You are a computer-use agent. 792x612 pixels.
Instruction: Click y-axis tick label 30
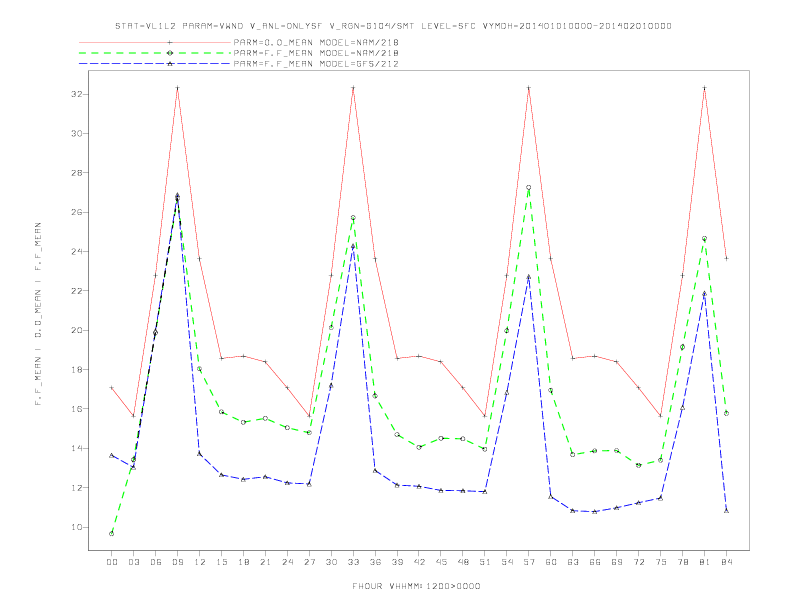tap(77, 133)
